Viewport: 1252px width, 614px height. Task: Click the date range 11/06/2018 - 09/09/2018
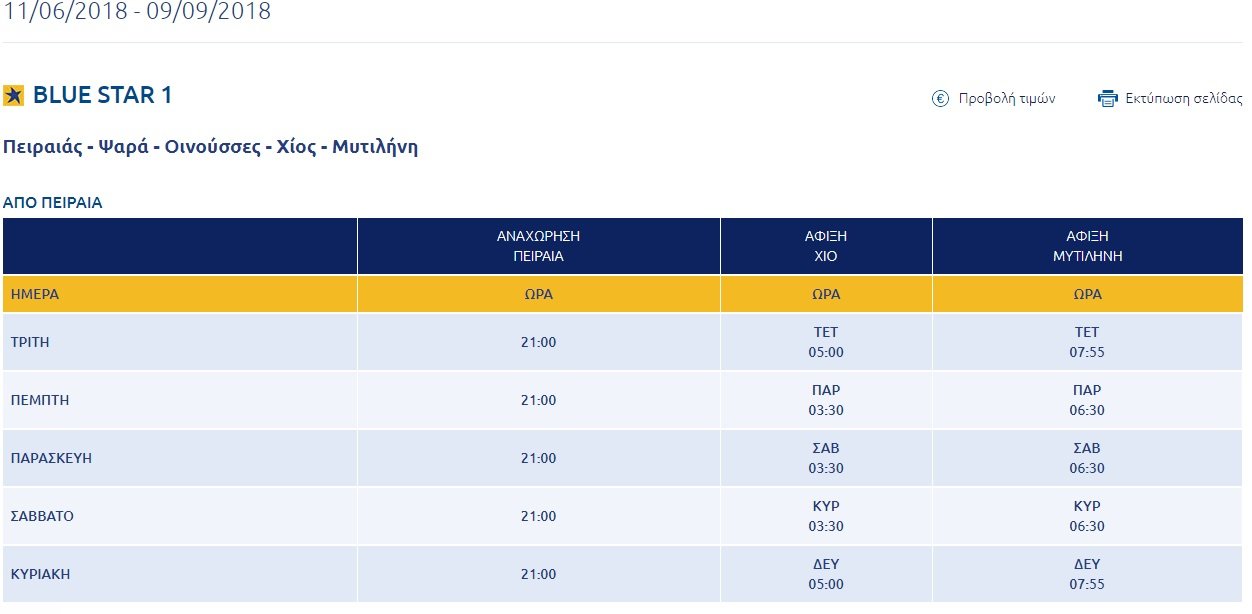[137, 12]
